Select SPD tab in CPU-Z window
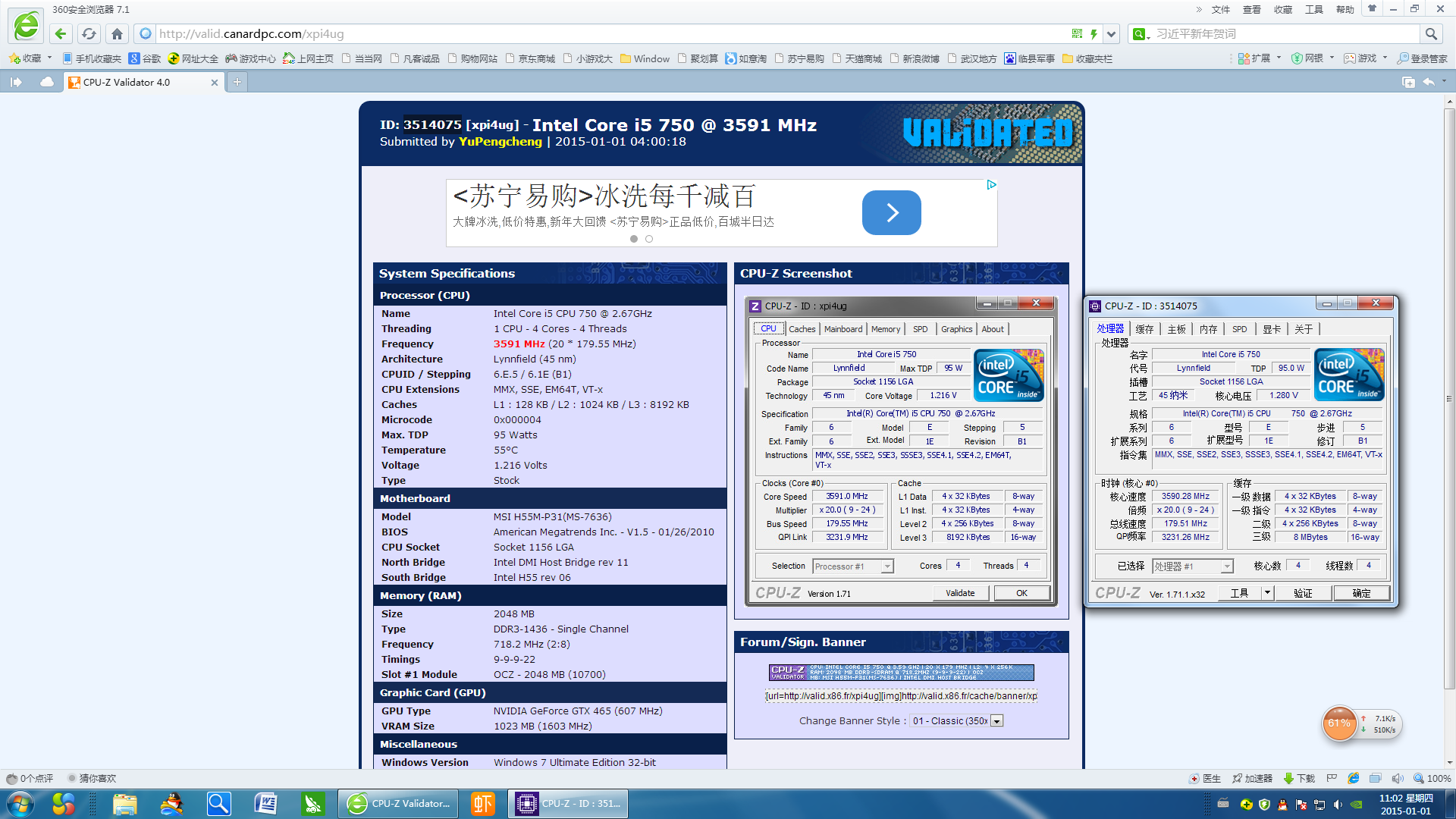This screenshot has height=819, width=1456. (x=1239, y=329)
